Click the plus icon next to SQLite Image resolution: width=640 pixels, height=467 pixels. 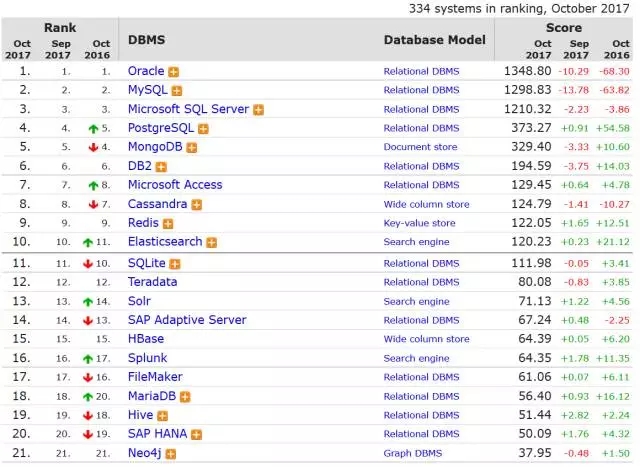175,264
